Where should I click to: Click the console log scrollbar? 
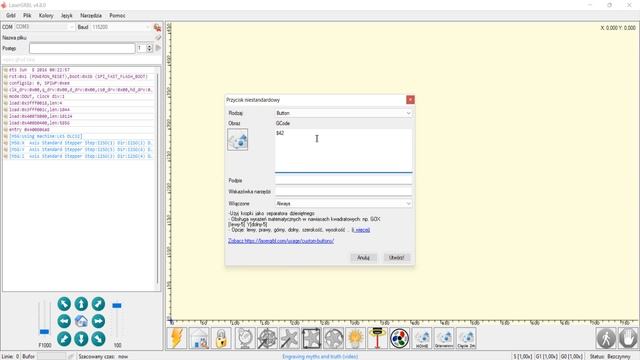[x=158, y=179]
